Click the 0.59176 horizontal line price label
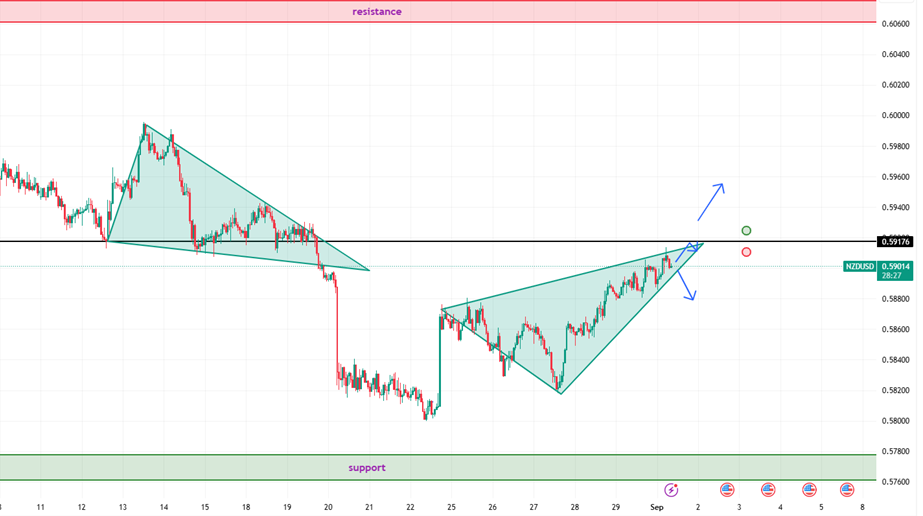 pyautogui.click(x=895, y=241)
